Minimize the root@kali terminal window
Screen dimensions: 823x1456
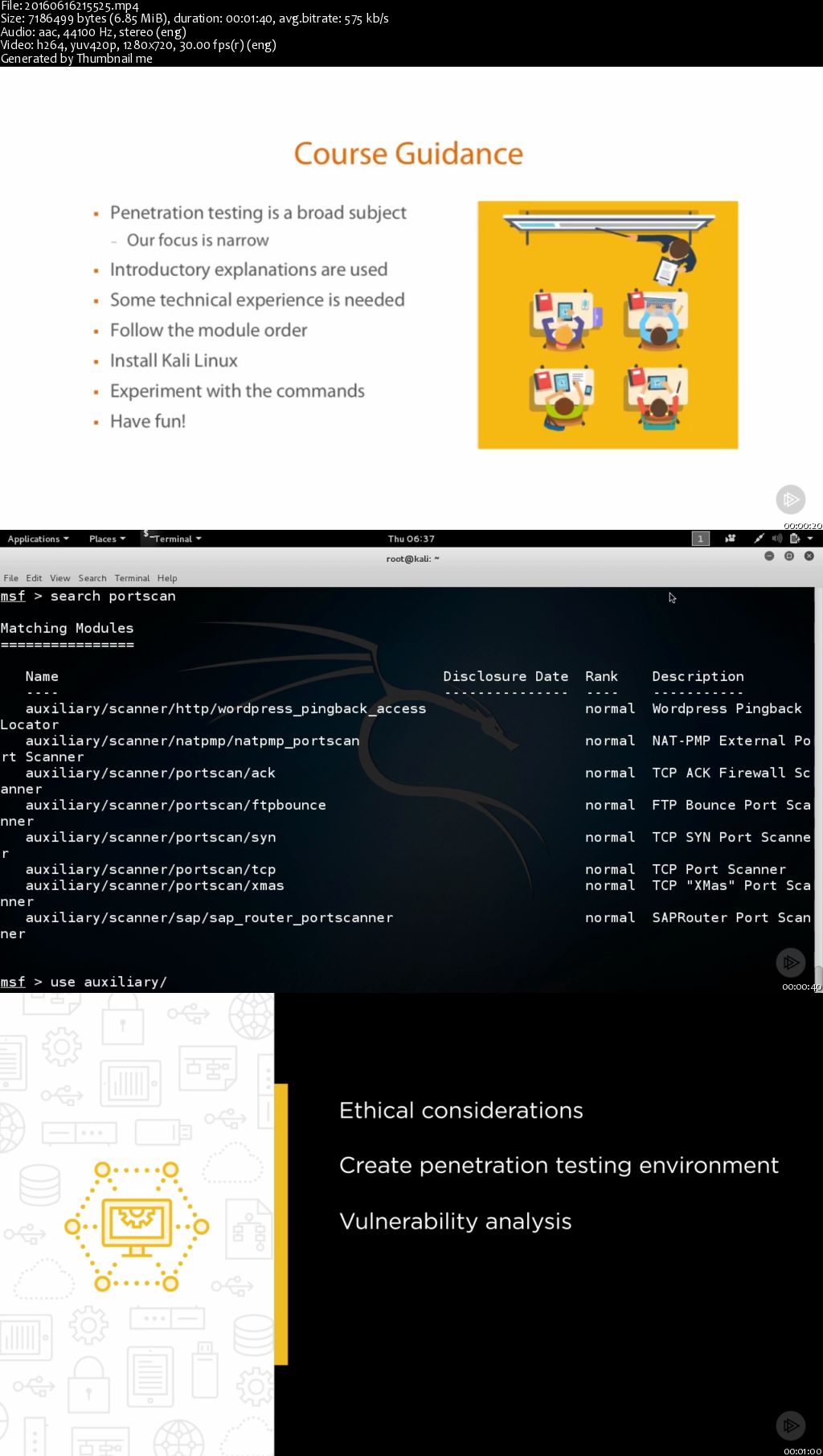tap(769, 556)
